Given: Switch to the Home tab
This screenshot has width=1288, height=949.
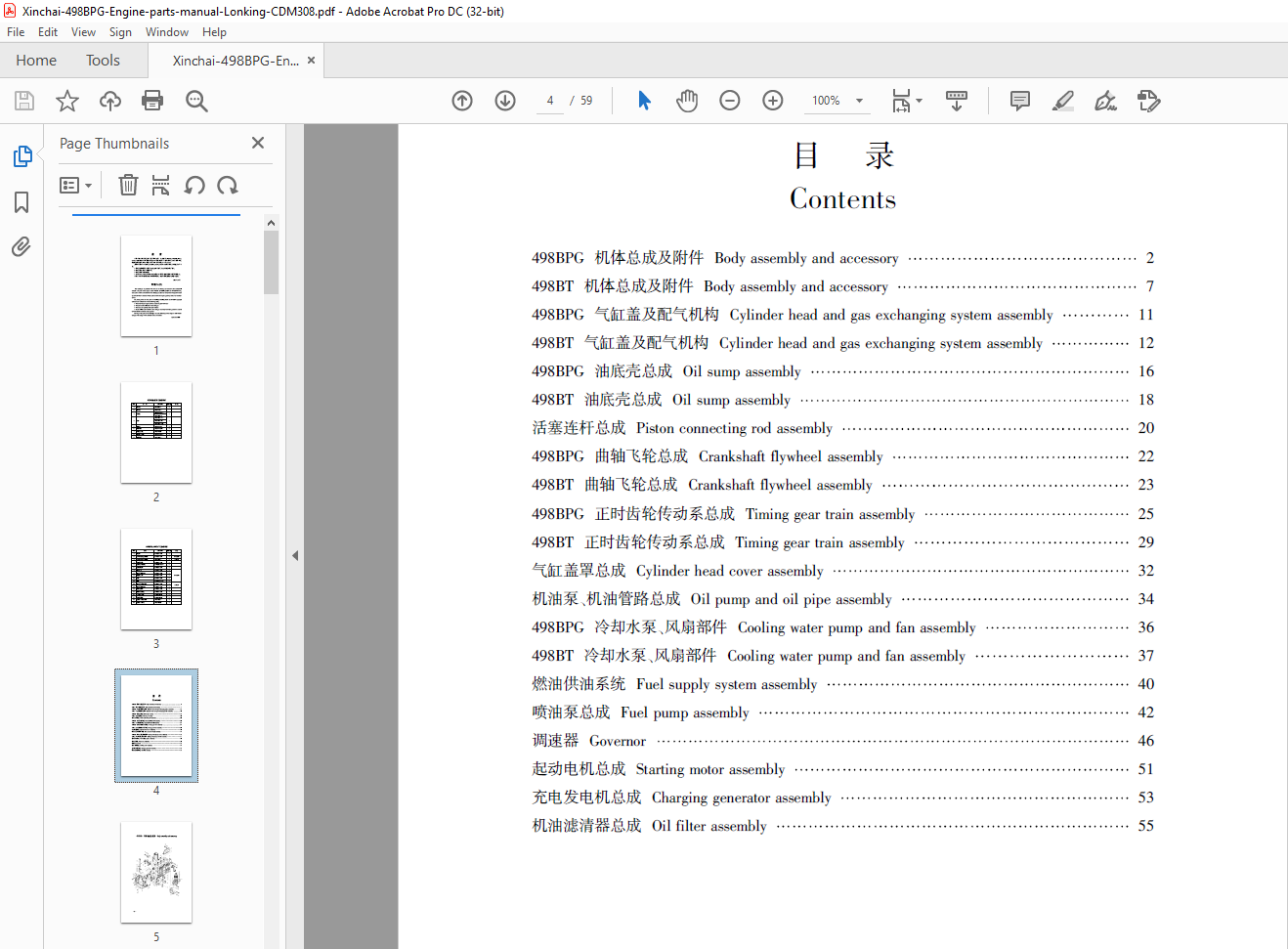Looking at the screenshot, I should pyautogui.click(x=36, y=61).
